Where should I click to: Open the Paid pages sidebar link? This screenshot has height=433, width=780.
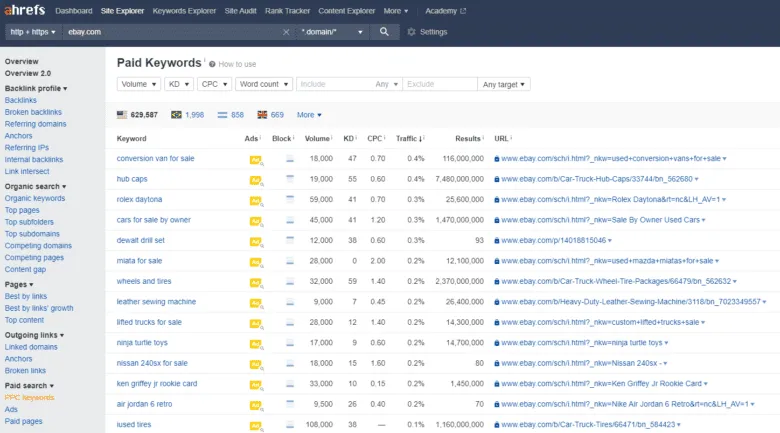[x=23, y=422]
